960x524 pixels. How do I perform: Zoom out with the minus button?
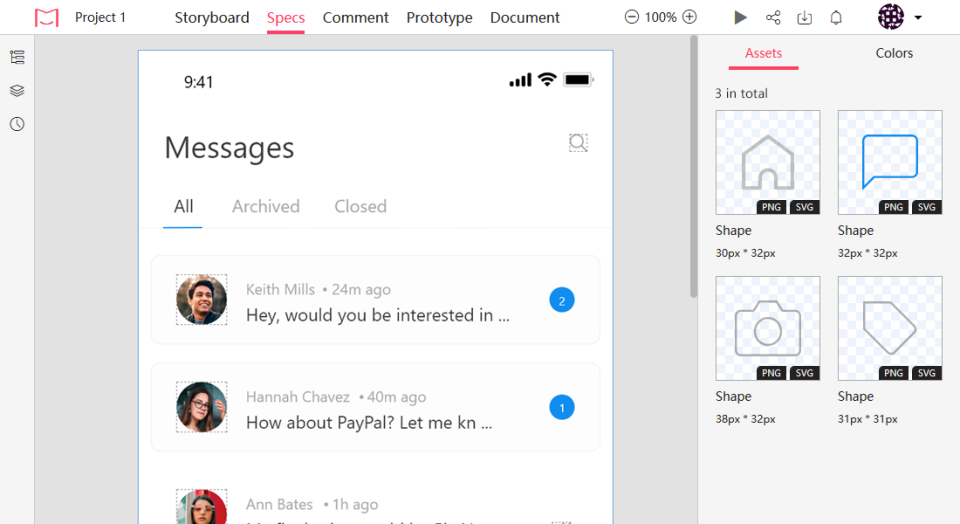tap(632, 17)
